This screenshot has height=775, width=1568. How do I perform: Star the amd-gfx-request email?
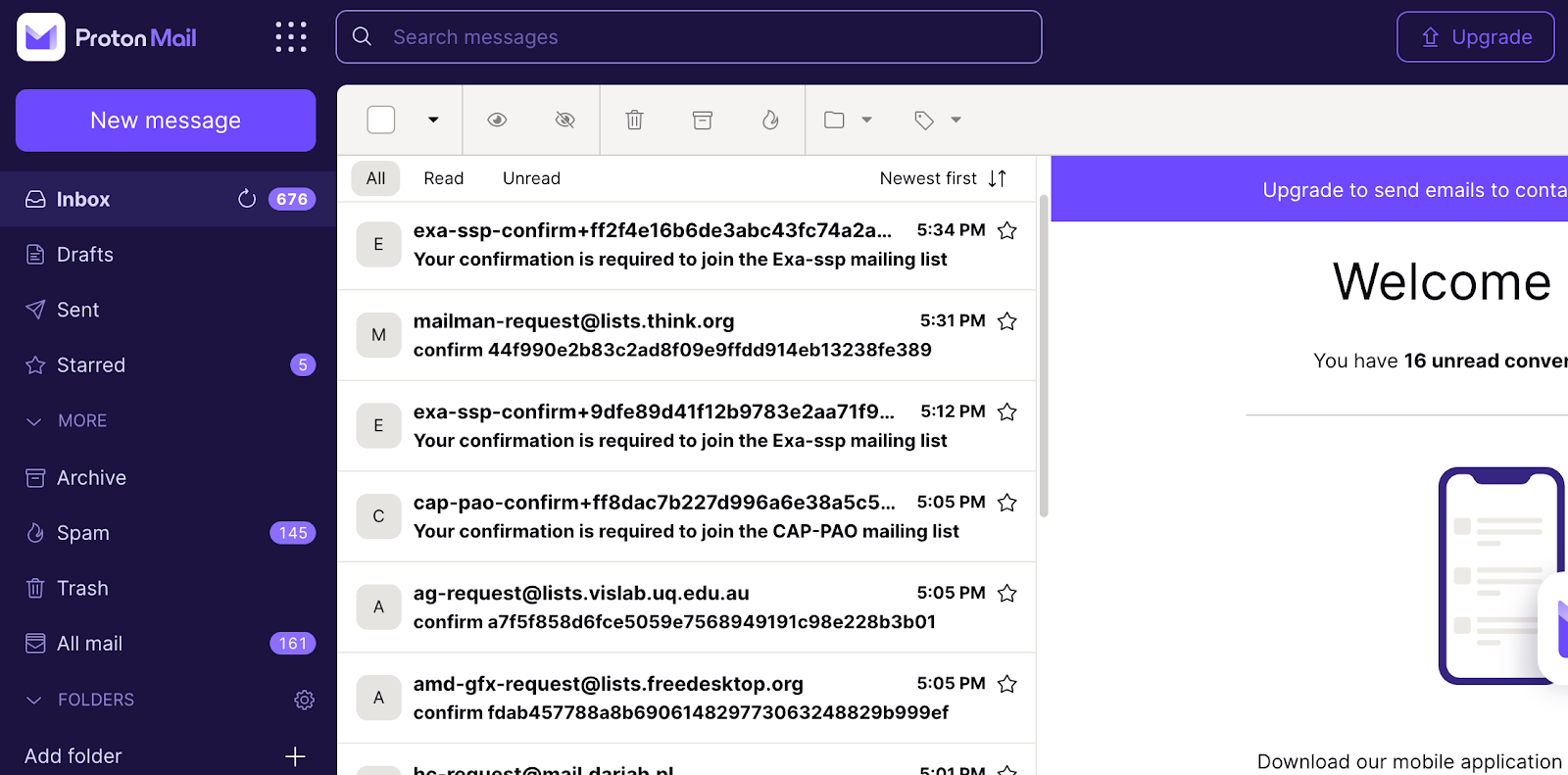point(1006,684)
